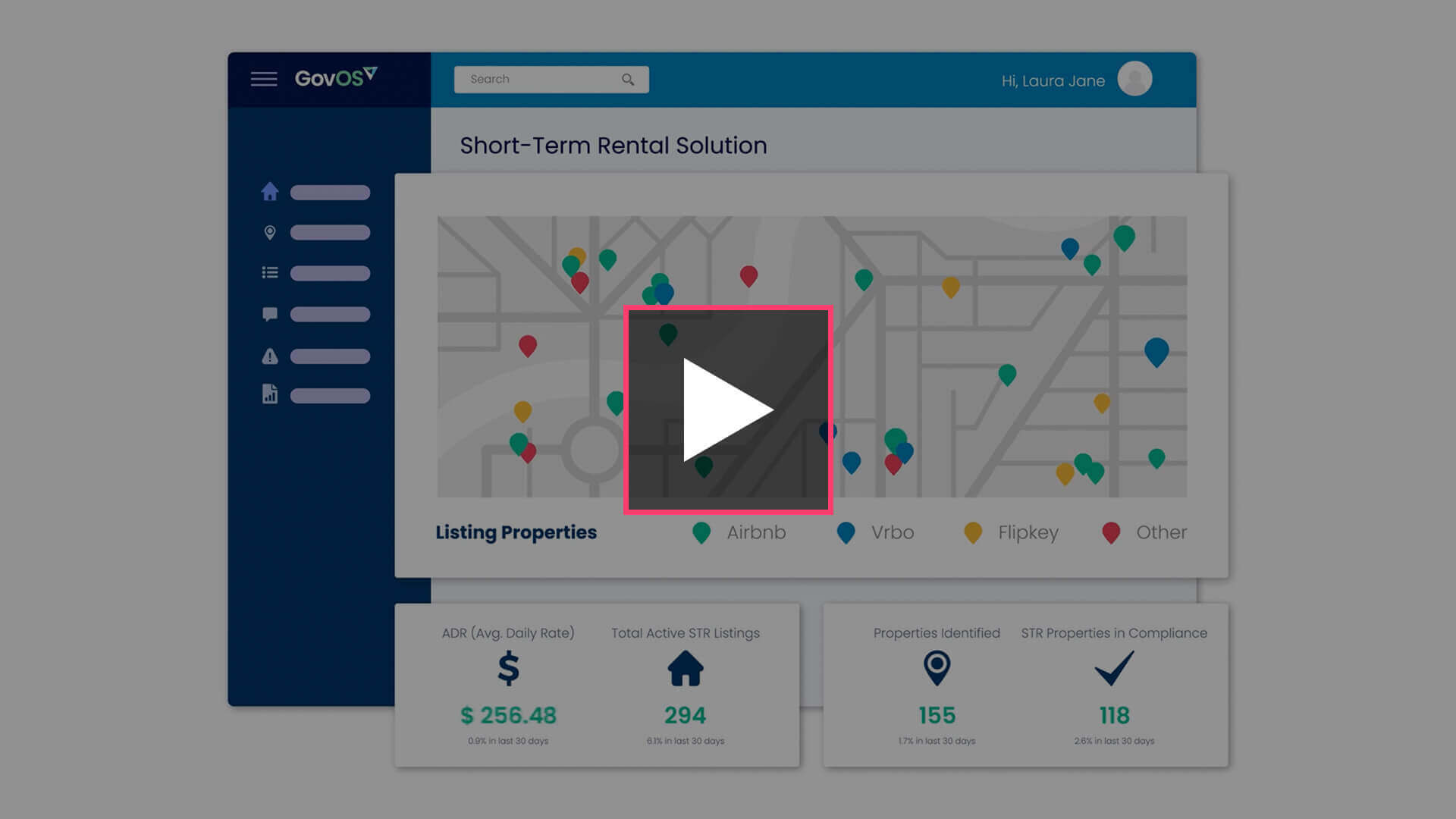Select the map pin sidebar icon

coord(270,232)
